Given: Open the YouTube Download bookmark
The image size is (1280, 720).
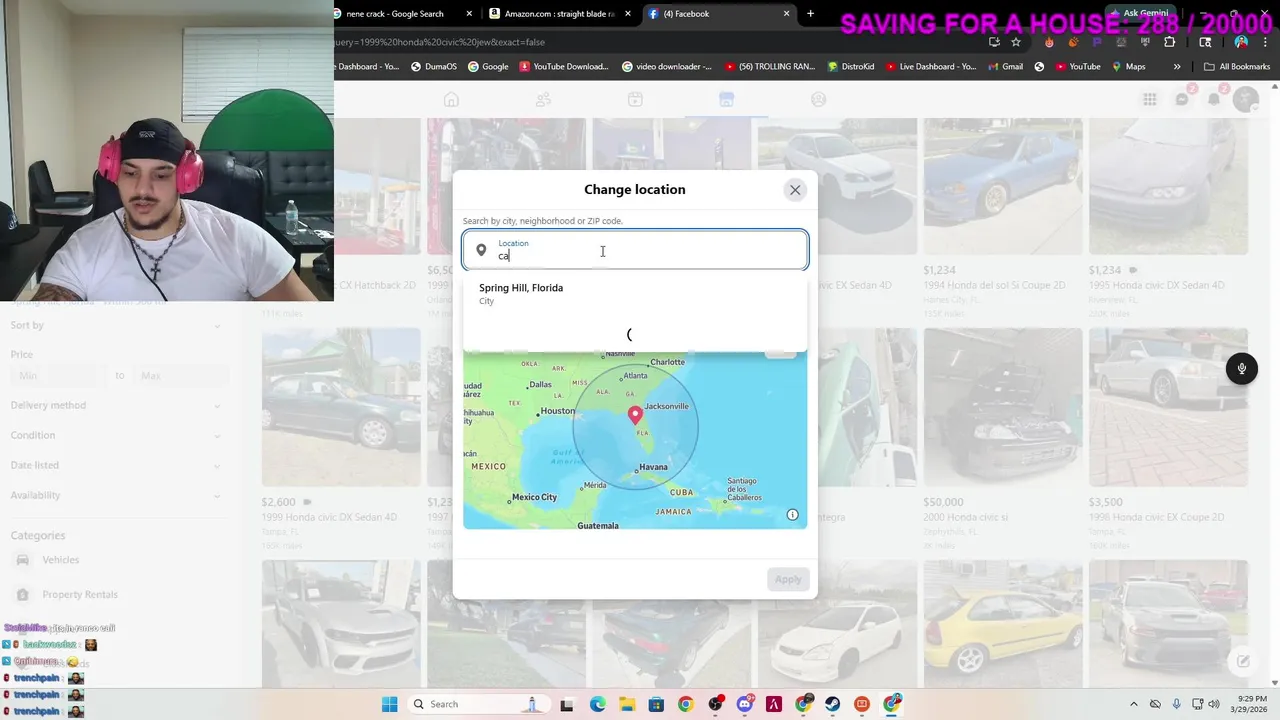Looking at the screenshot, I should (x=563, y=67).
